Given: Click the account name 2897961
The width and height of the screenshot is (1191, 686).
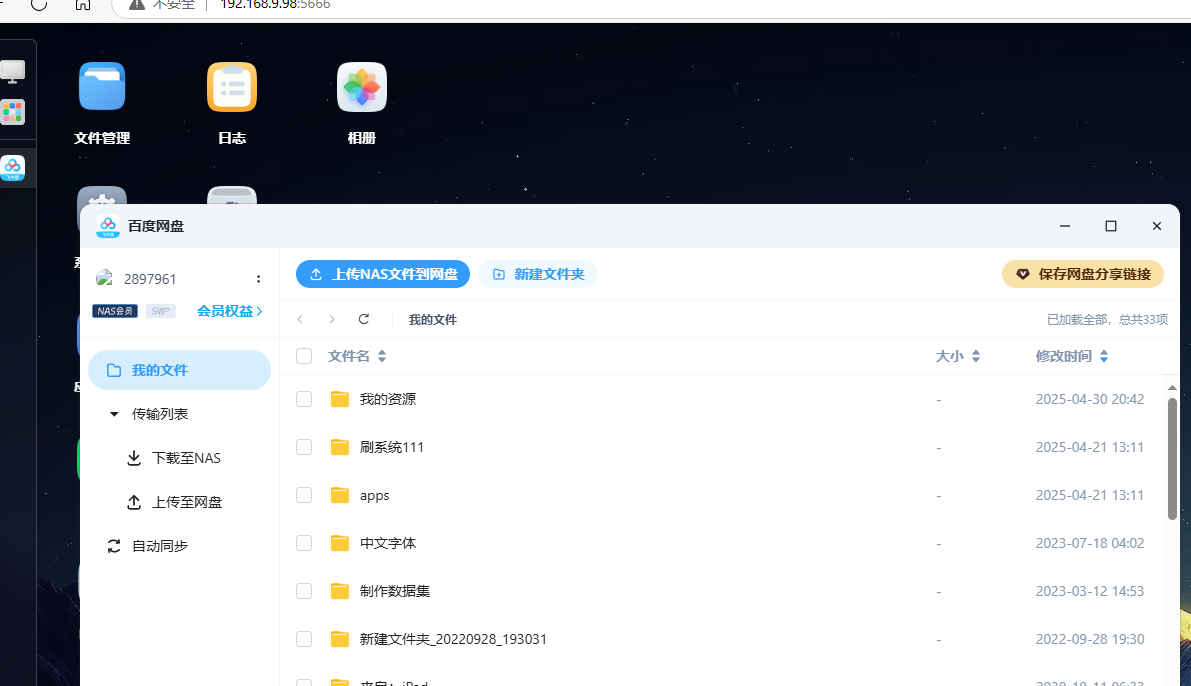Looking at the screenshot, I should point(150,279).
